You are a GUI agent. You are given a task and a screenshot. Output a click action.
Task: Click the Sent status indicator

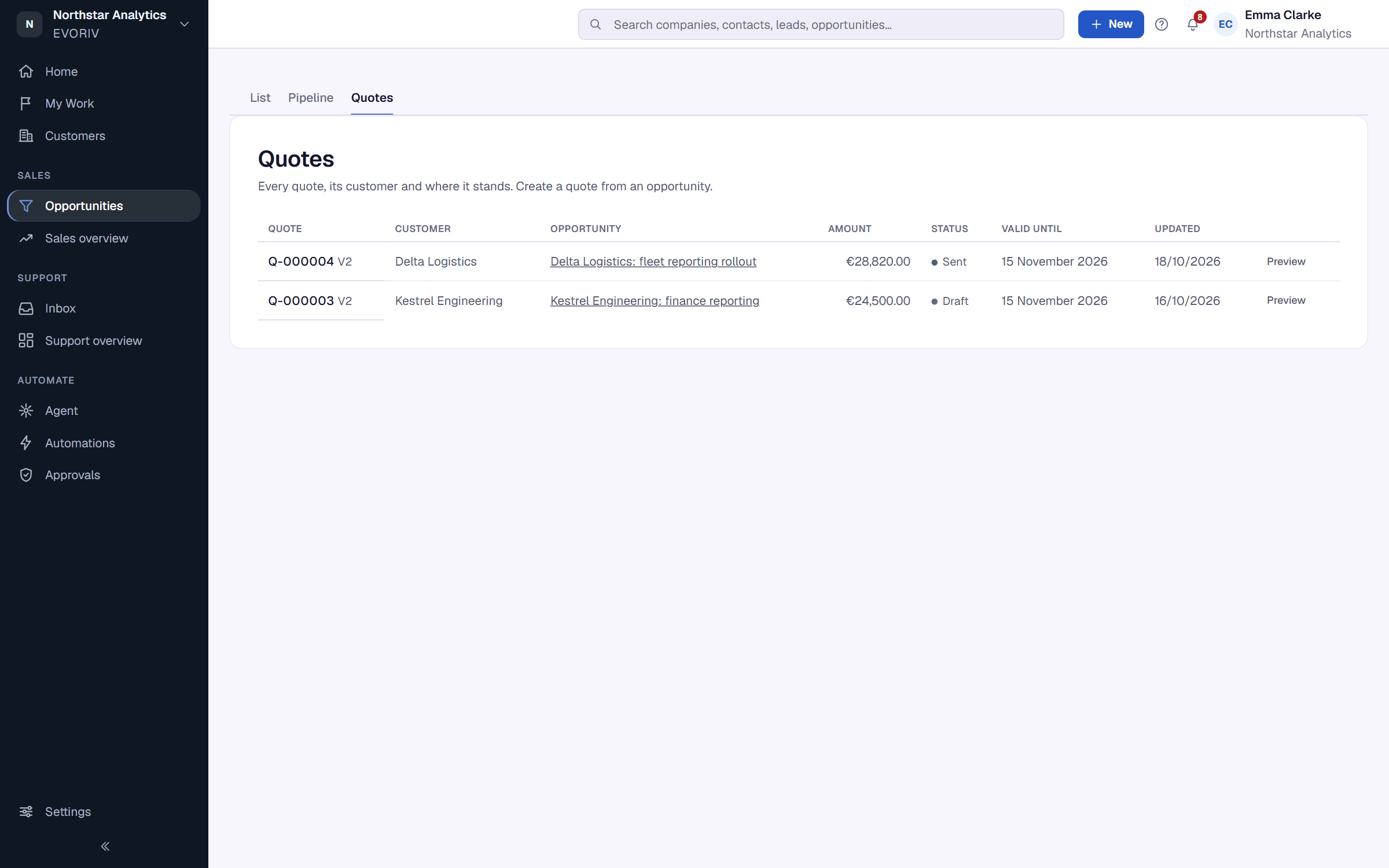(x=949, y=262)
